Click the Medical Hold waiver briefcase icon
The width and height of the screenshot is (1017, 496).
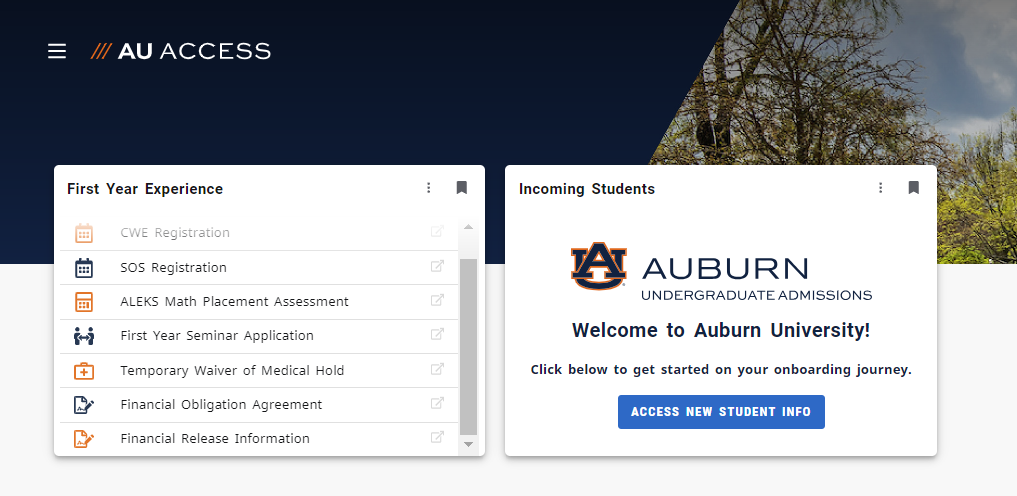click(84, 371)
